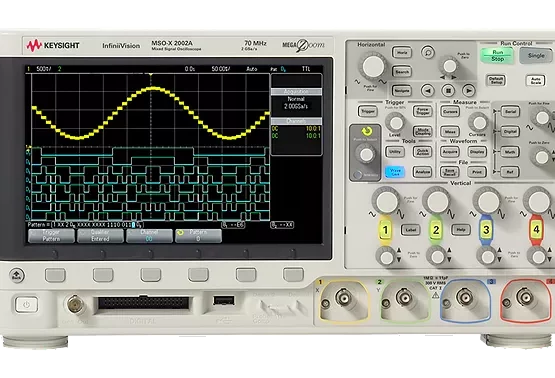The width and height of the screenshot is (555, 378).
Task: Toggle blue channel 3 button
Action: pos(486,230)
